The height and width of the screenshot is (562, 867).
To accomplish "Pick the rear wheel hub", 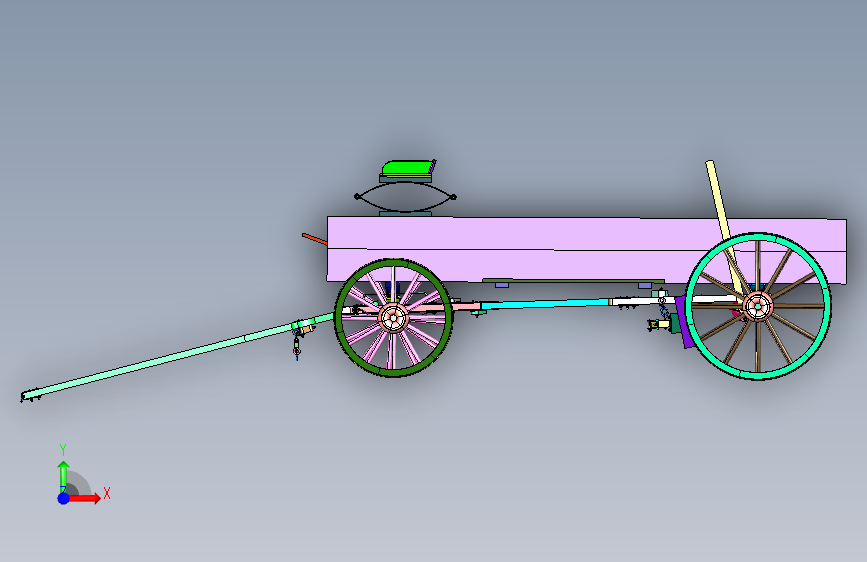I will click(x=758, y=306).
